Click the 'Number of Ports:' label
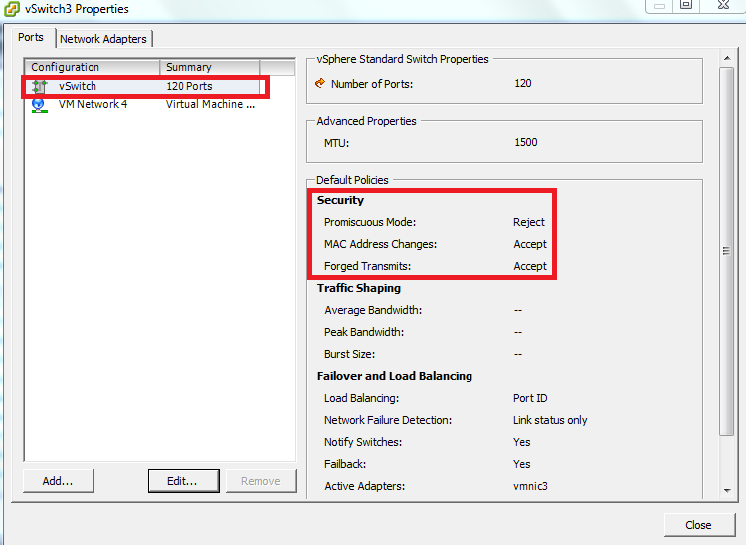The image size is (746, 545). pos(372,84)
